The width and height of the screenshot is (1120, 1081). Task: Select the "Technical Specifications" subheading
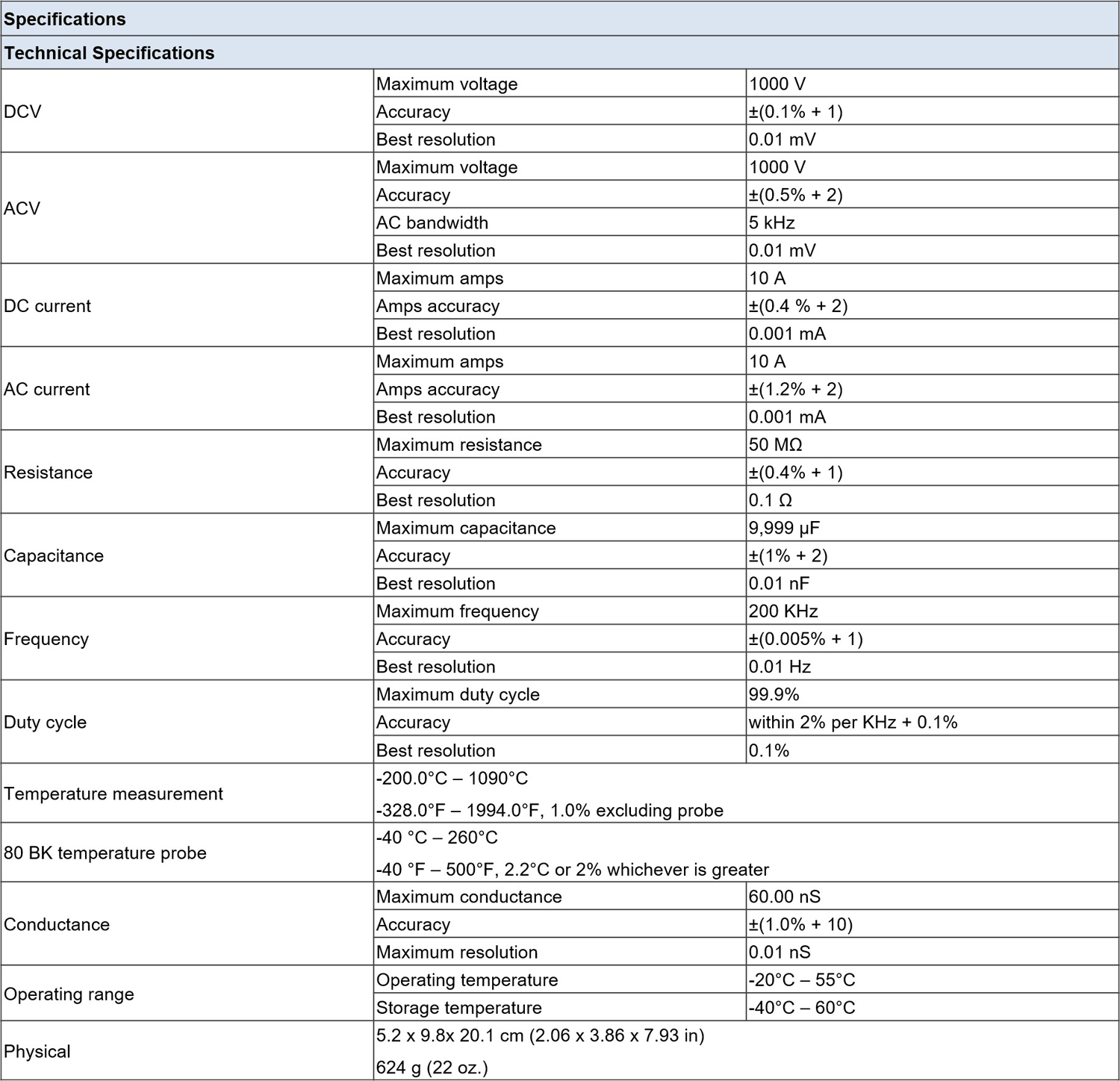click(560, 53)
